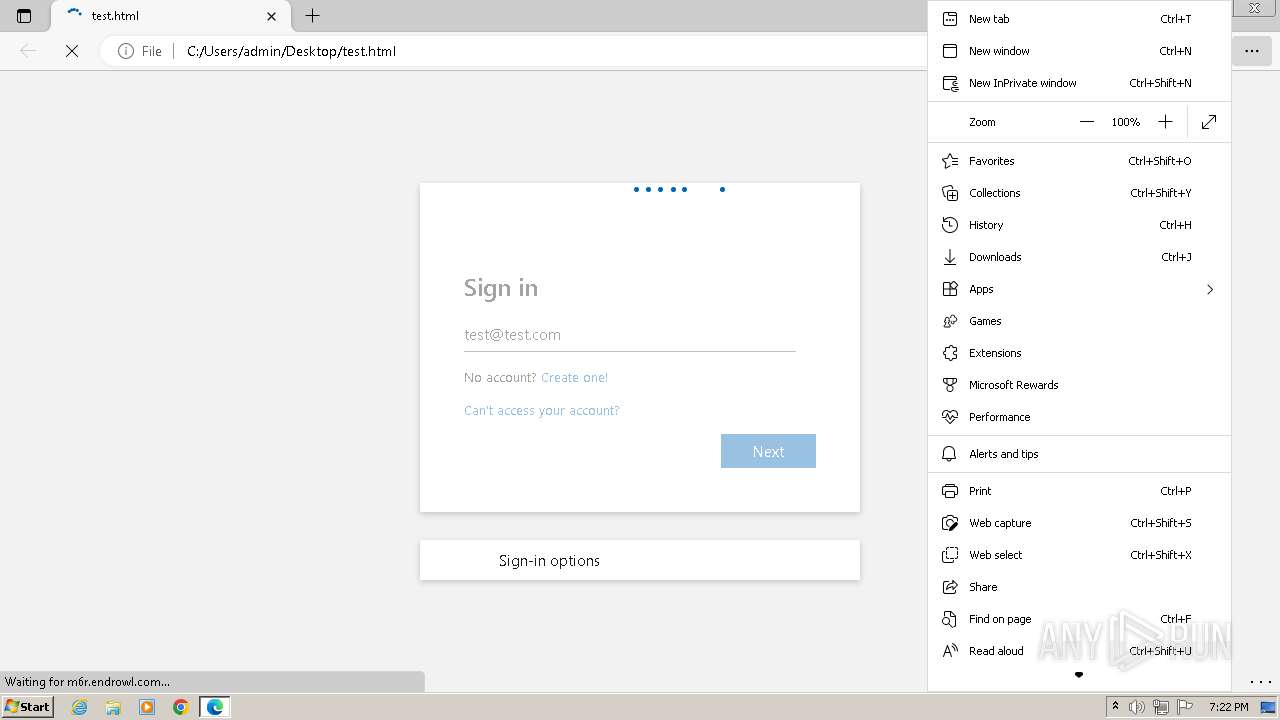This screenshot has height=720, width=1280.
Task: Select the test.html tab
Action: click(168, 16)
